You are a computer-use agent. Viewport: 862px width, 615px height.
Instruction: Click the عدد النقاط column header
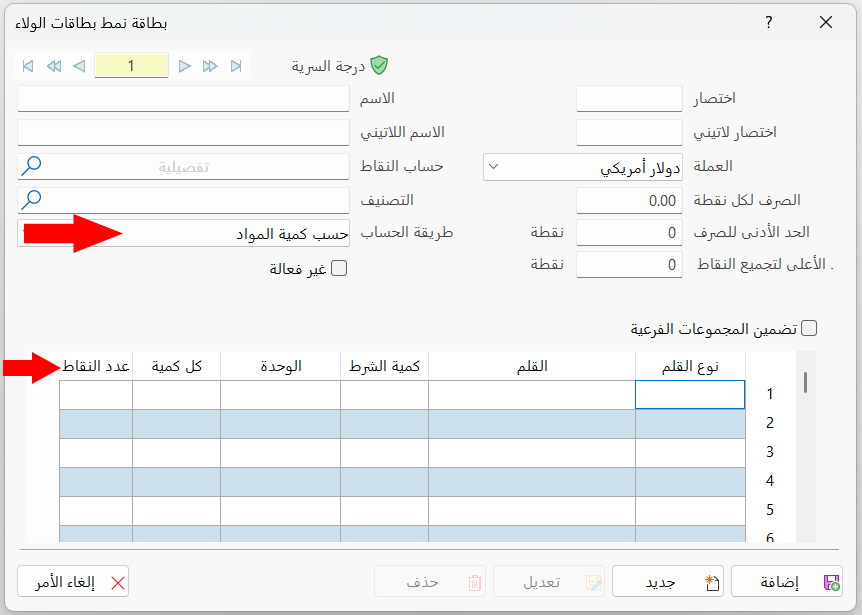(96, 366)
